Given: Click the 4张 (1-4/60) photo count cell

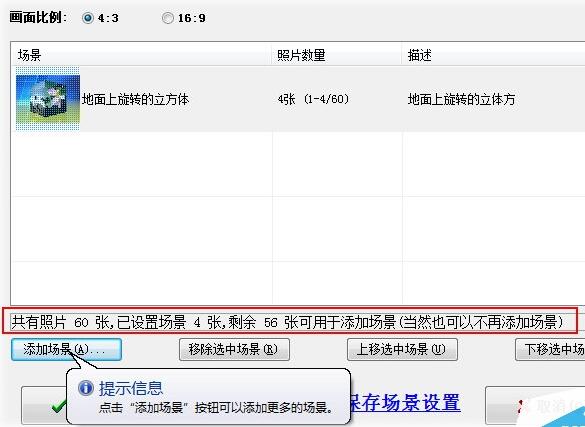Looking at the screenshot, I should tap(313, 99).
